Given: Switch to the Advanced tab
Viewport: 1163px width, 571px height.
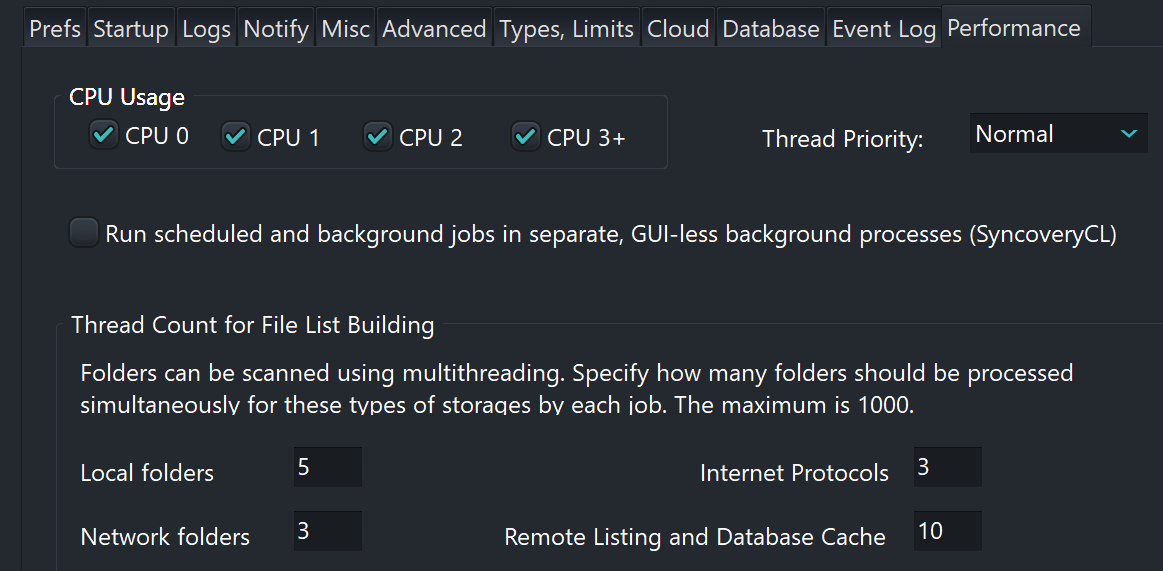Looking at the screenshot, I should click(x=435, y=29).
